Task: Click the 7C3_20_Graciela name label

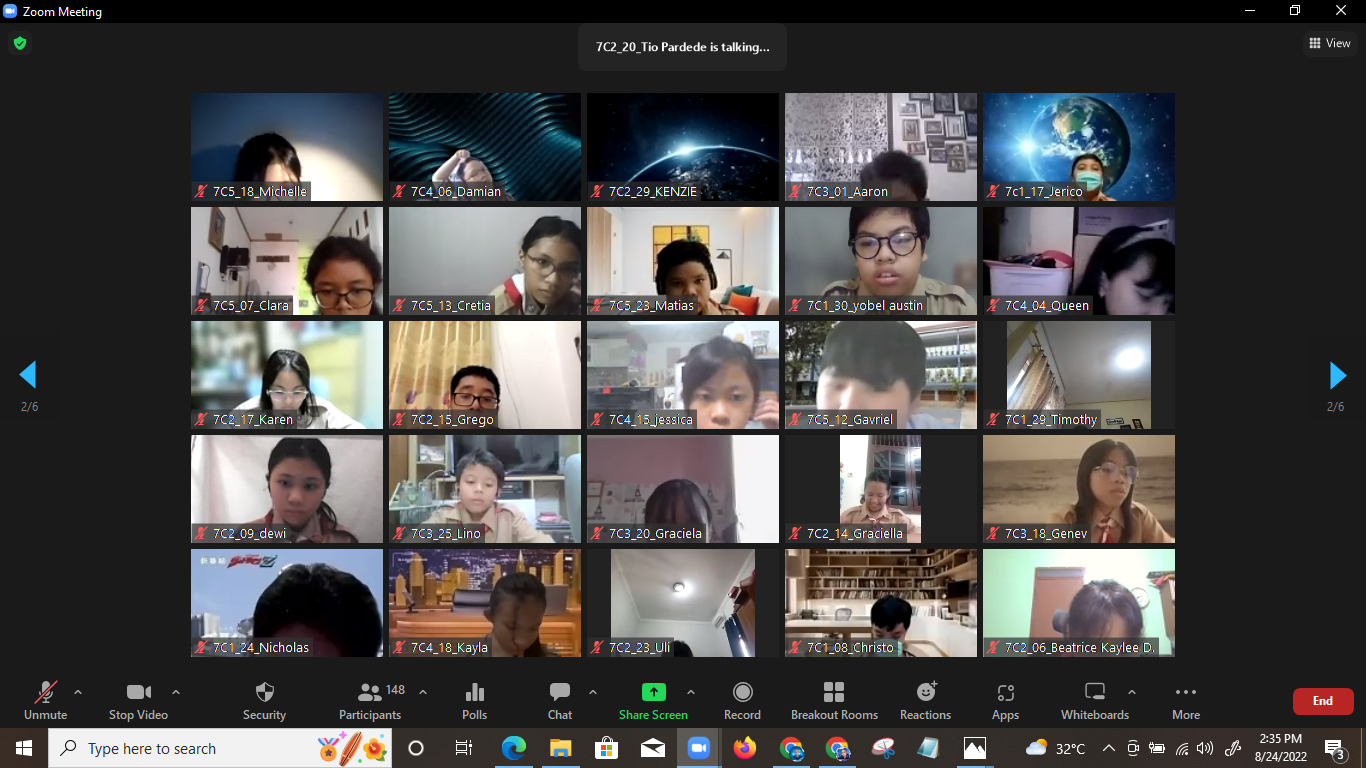Action: tap(655, 533)
